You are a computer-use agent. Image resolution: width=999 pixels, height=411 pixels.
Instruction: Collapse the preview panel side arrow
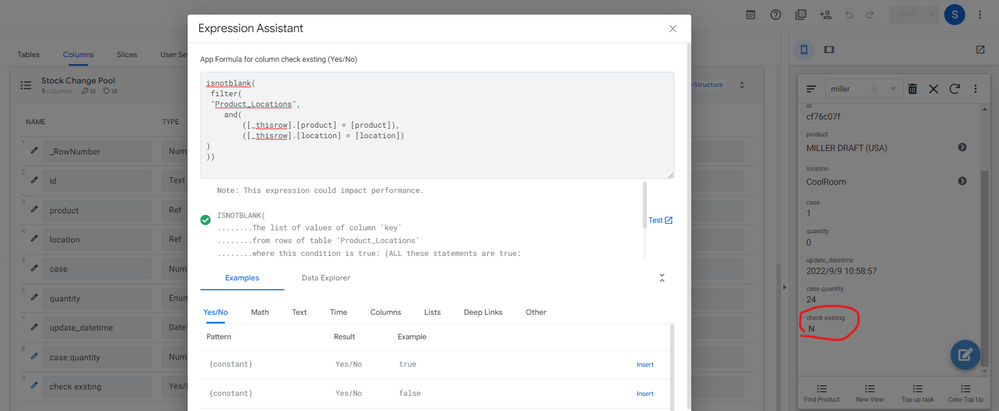[x=784, y=287]
